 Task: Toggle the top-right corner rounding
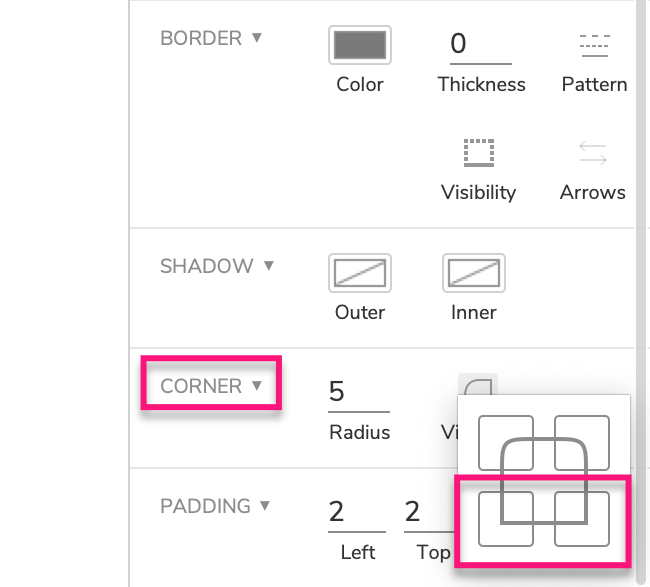click(x=582, y=442)
